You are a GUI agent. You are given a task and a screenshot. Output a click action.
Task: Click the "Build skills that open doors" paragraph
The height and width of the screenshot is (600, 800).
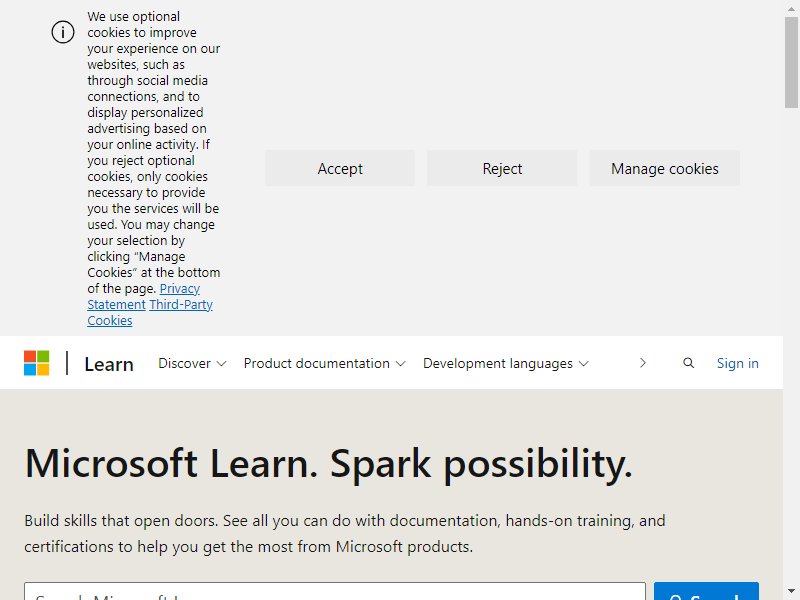click(x=345, y=534)
